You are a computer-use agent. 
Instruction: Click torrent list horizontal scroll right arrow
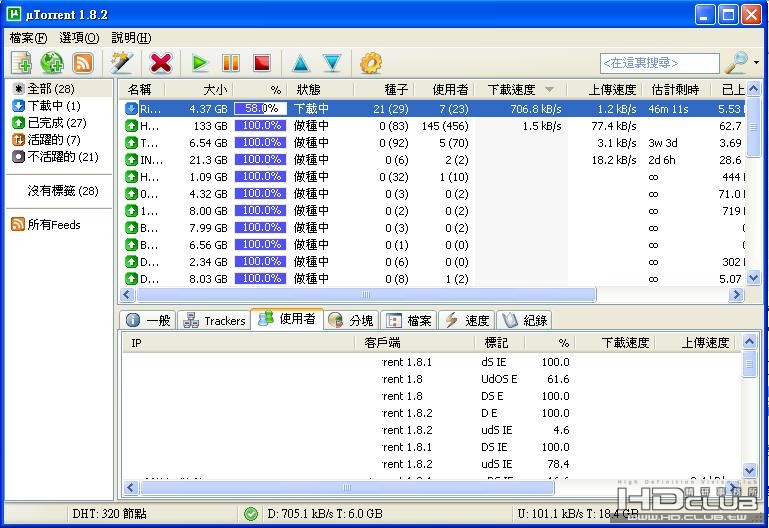(736, 294)
